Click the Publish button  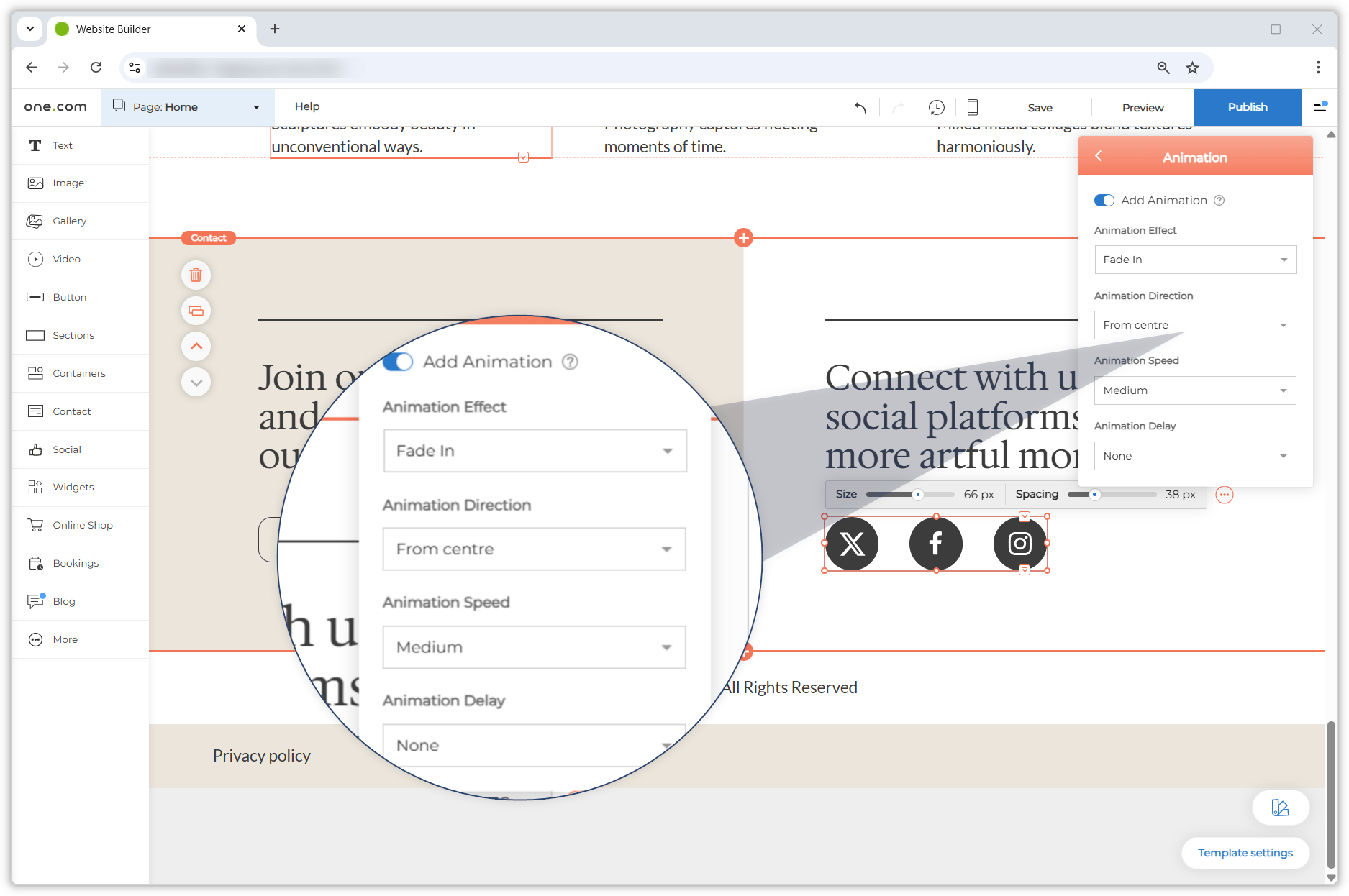click(1247, 107)
